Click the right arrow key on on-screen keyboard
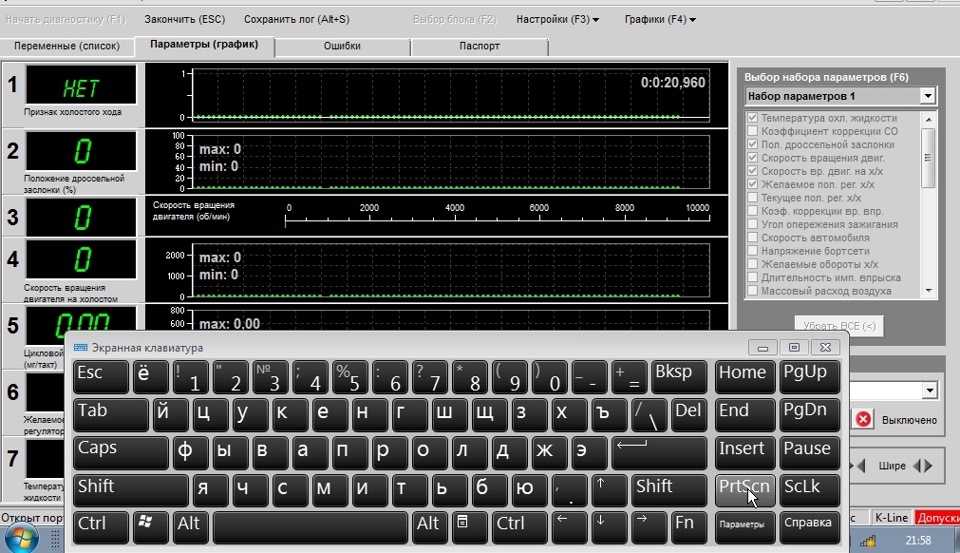The height and width of the screenshot is (553, 960). (648, 527)
